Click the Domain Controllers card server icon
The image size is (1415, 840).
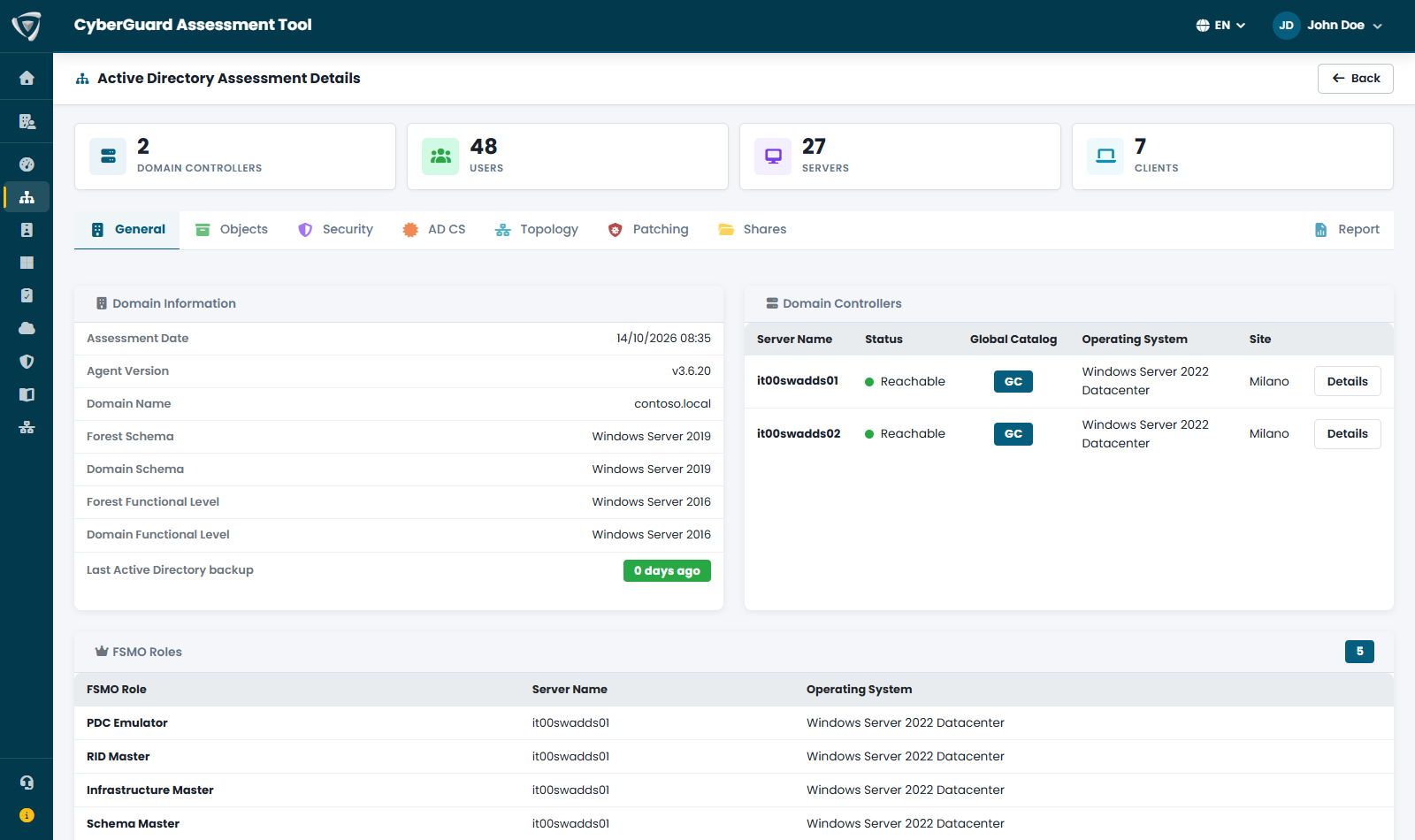pos(108,157)
